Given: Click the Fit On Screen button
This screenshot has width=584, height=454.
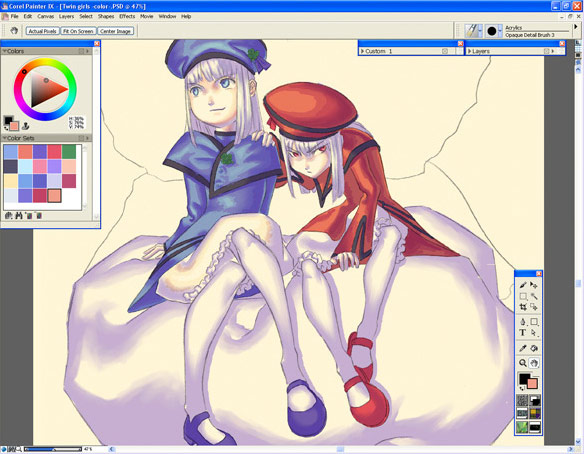Looking at the screenshot, I should click(x=78, y=31).
